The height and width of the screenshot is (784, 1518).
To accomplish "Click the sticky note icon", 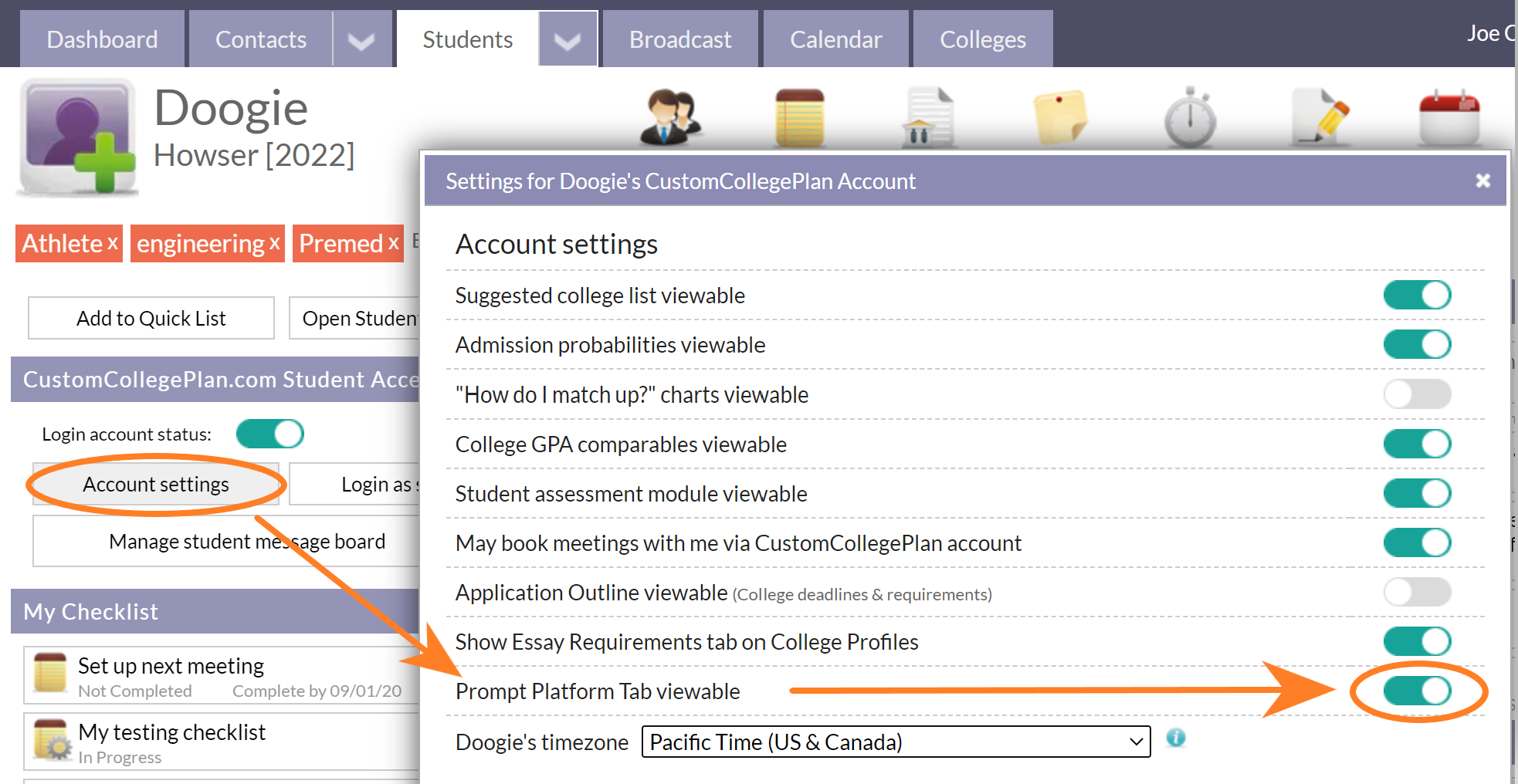I will (x=1060, y=116).
